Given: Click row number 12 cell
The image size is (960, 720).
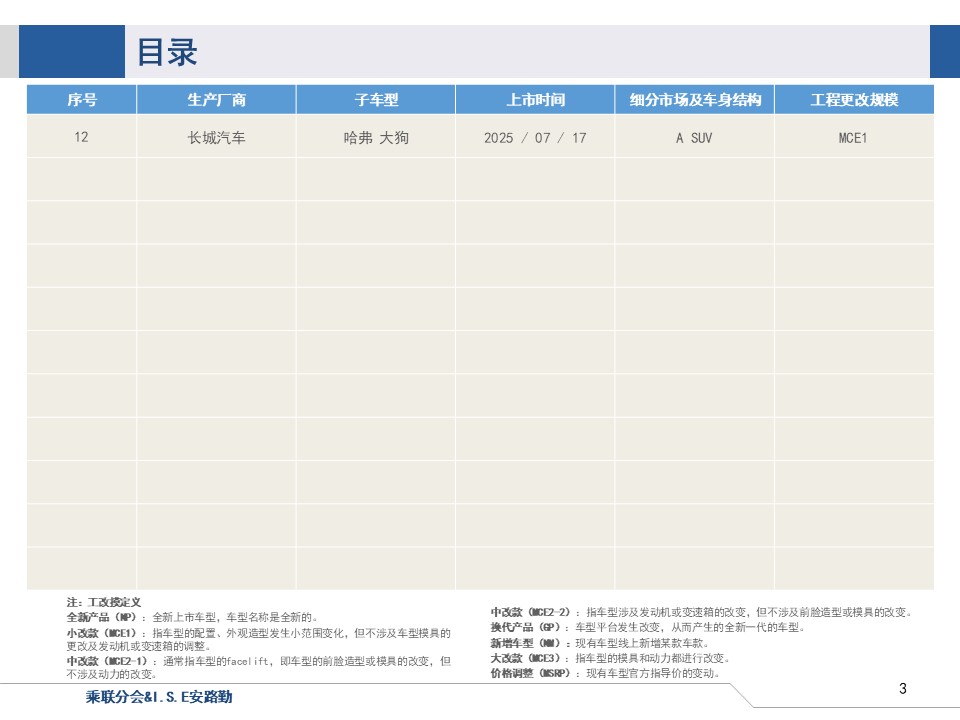Looking at the screenshot, I should click(x=81, y=137).
